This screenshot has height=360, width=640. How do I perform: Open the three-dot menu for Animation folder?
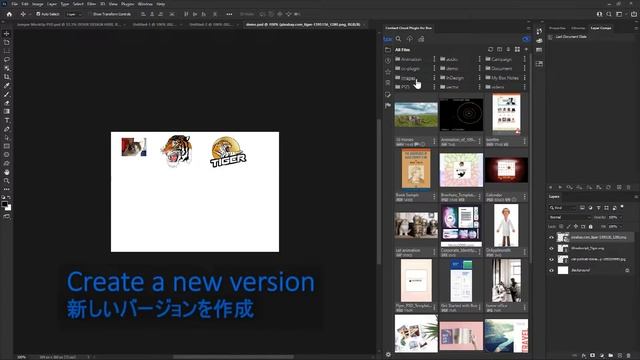tap(434, 59)
